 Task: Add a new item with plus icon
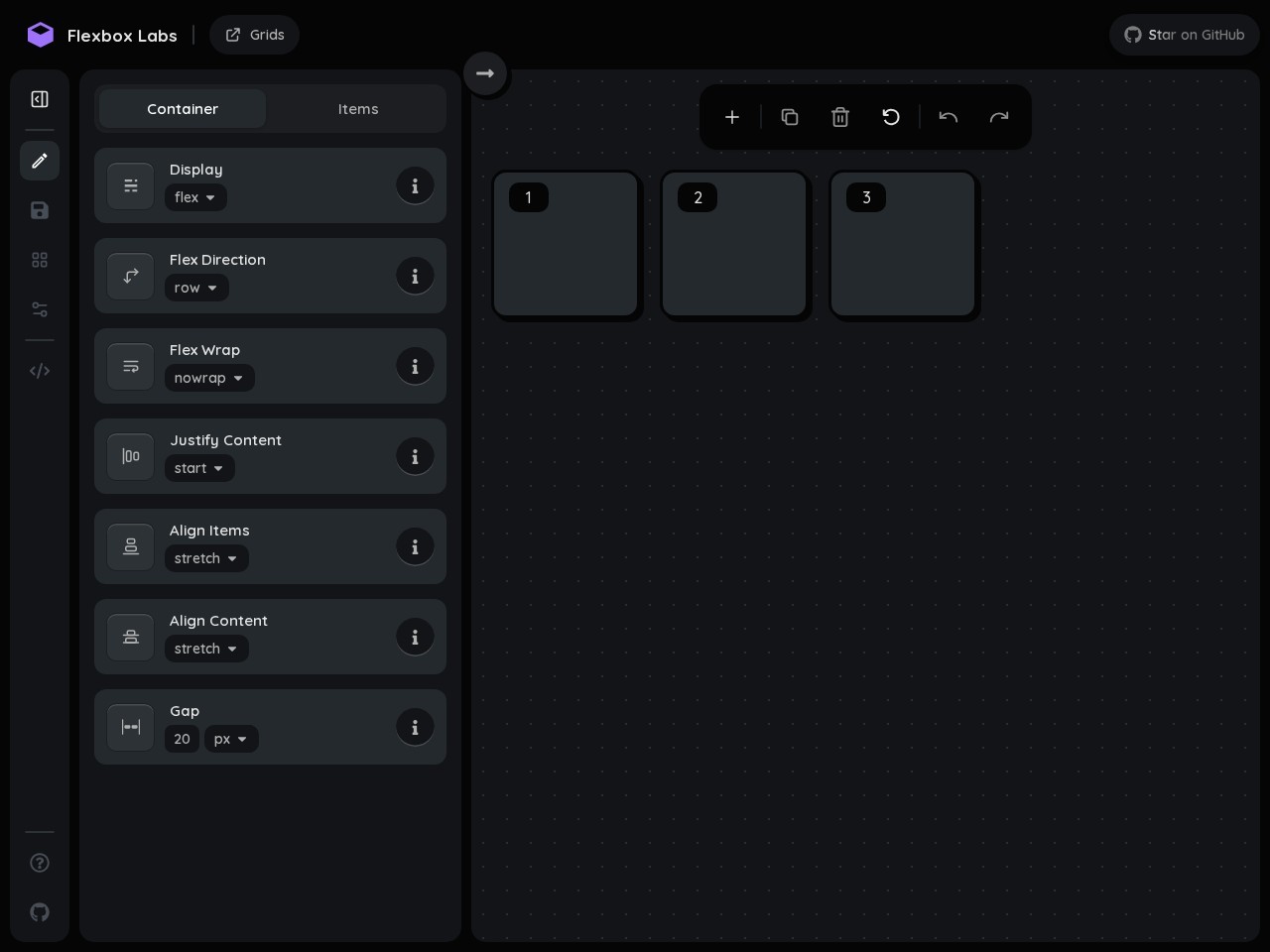(x=732, y=117)
